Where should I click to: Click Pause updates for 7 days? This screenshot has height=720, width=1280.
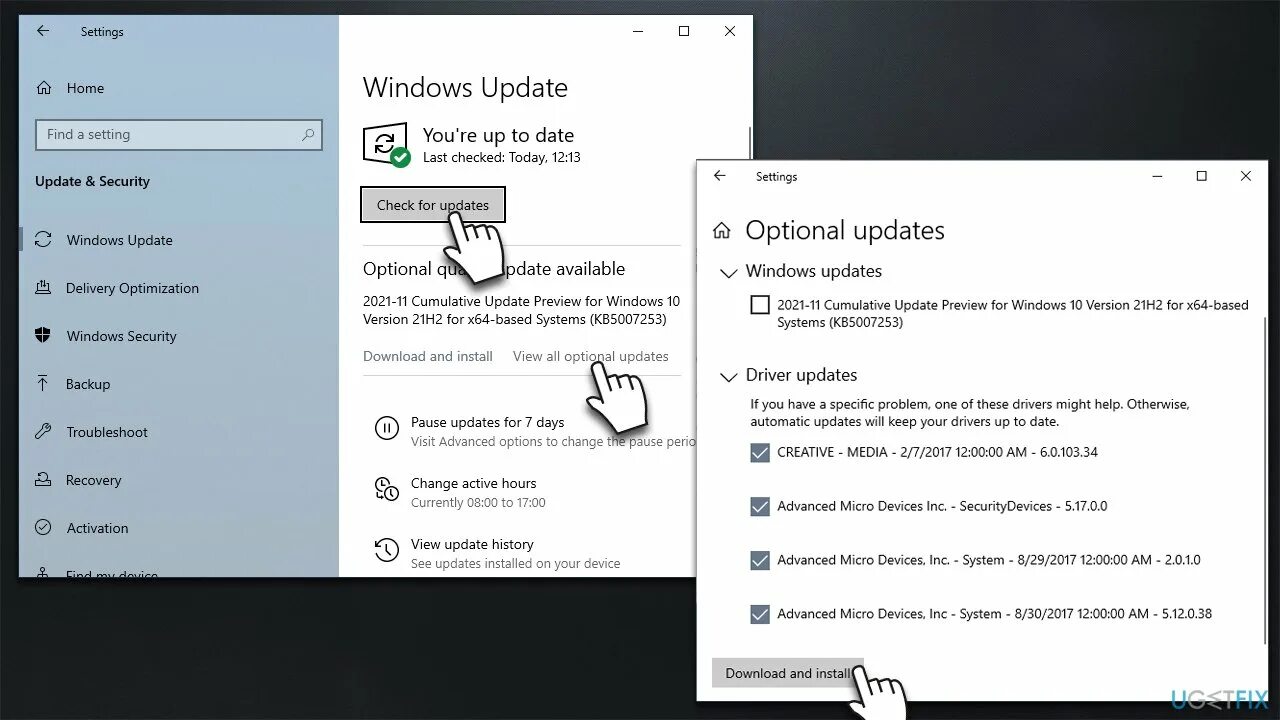(488, 422)
